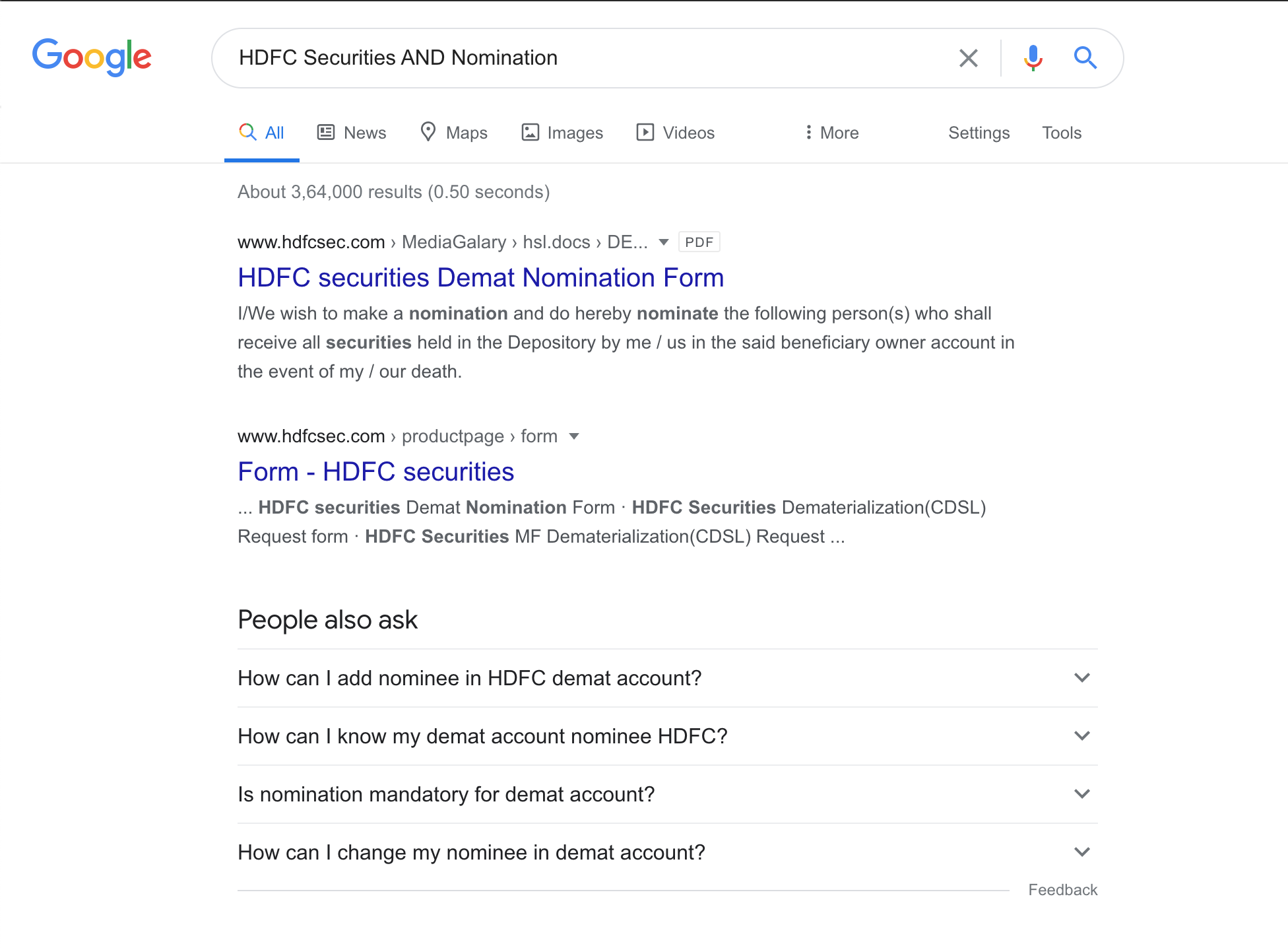The height and width of the screenshot is (948, 1288).
Task: Open Form - HDFC securities link
Action: (x=376, y=472)
